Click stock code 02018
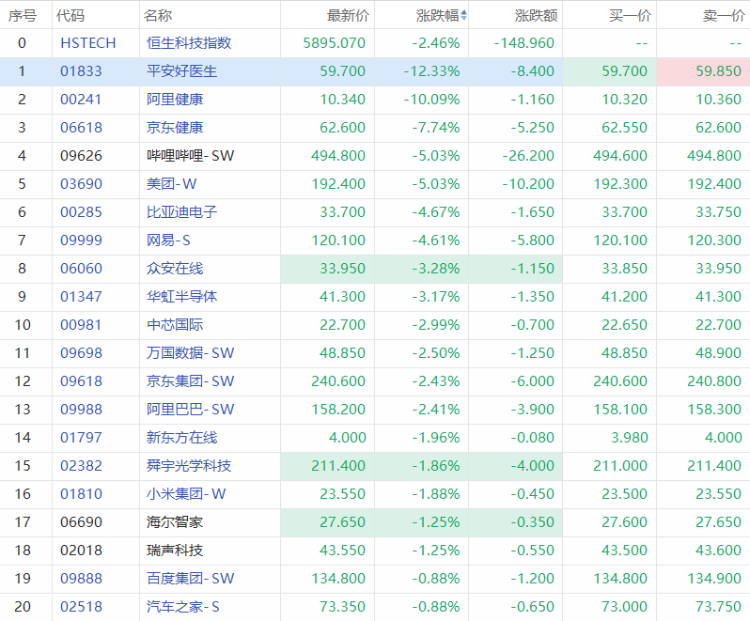750x621 pixels. coord(81,550)
